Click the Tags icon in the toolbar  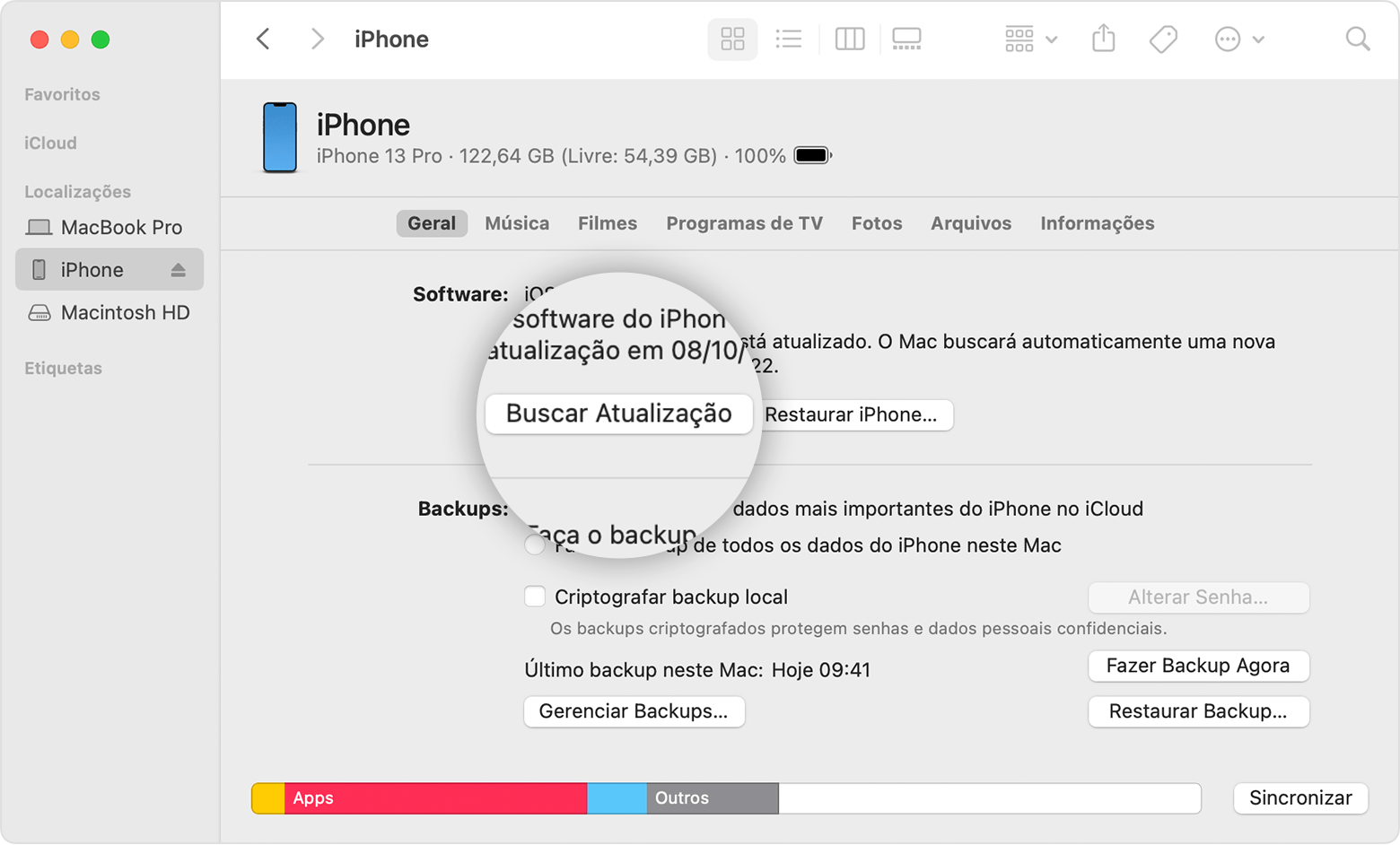click(x=1162, y=39)
